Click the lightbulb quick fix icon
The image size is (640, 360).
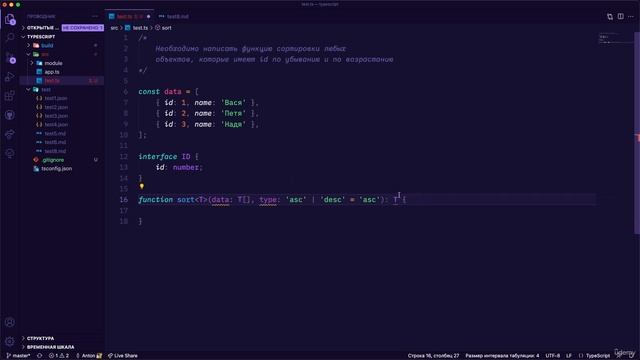tap(142, 187)
